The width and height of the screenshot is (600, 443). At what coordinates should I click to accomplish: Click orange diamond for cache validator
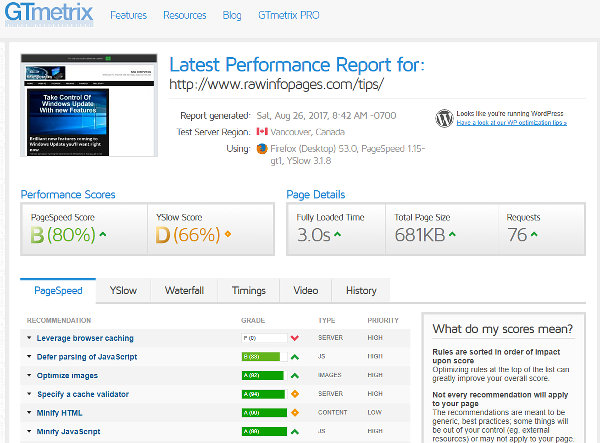[x=295, y=394]
